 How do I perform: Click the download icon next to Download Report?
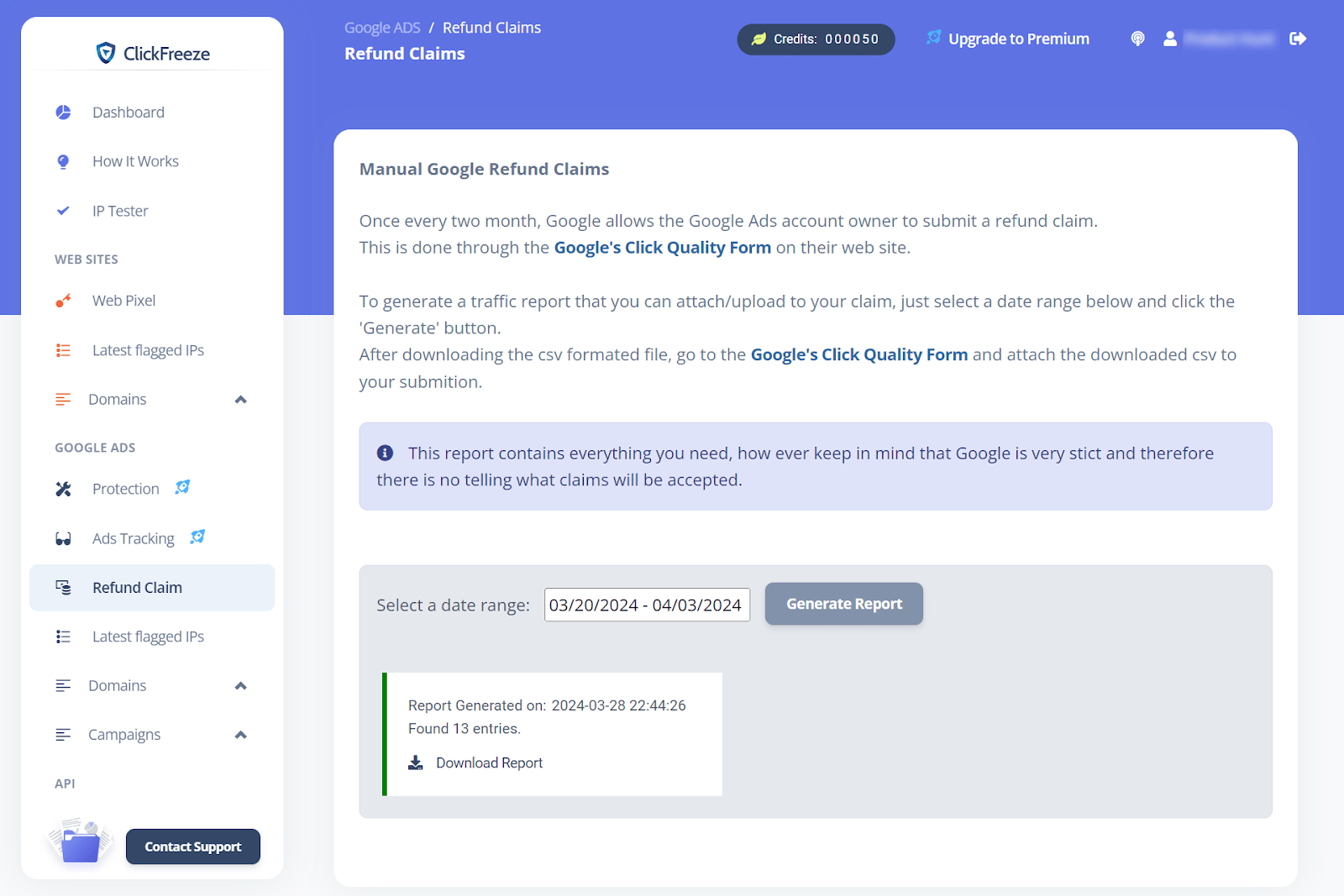416,762
